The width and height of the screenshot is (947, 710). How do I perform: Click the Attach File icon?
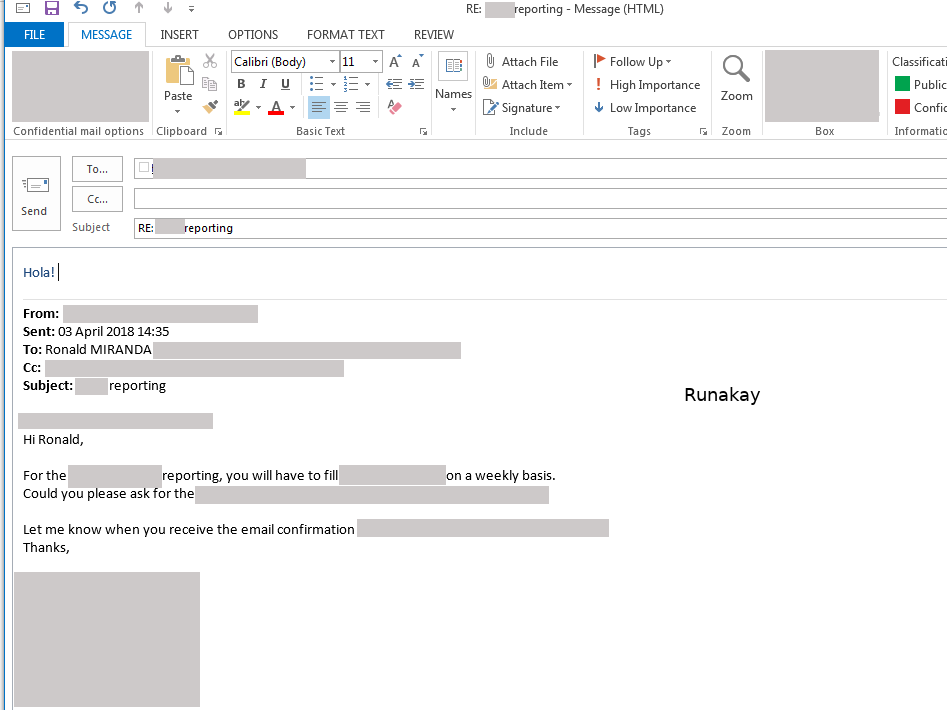tap(490, 61)
